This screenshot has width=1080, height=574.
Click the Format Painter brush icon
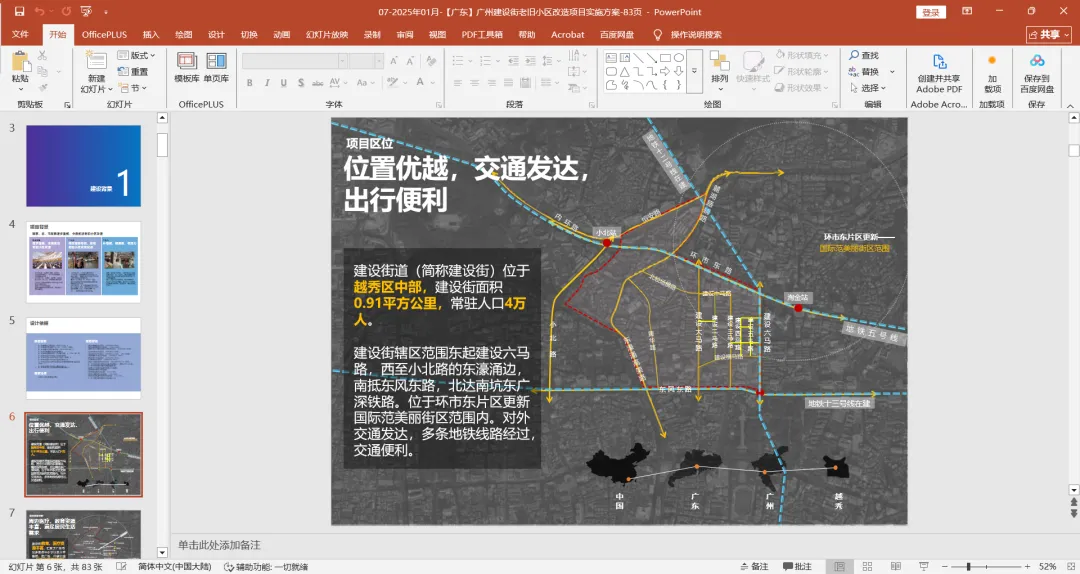click(x=43, y=88)
